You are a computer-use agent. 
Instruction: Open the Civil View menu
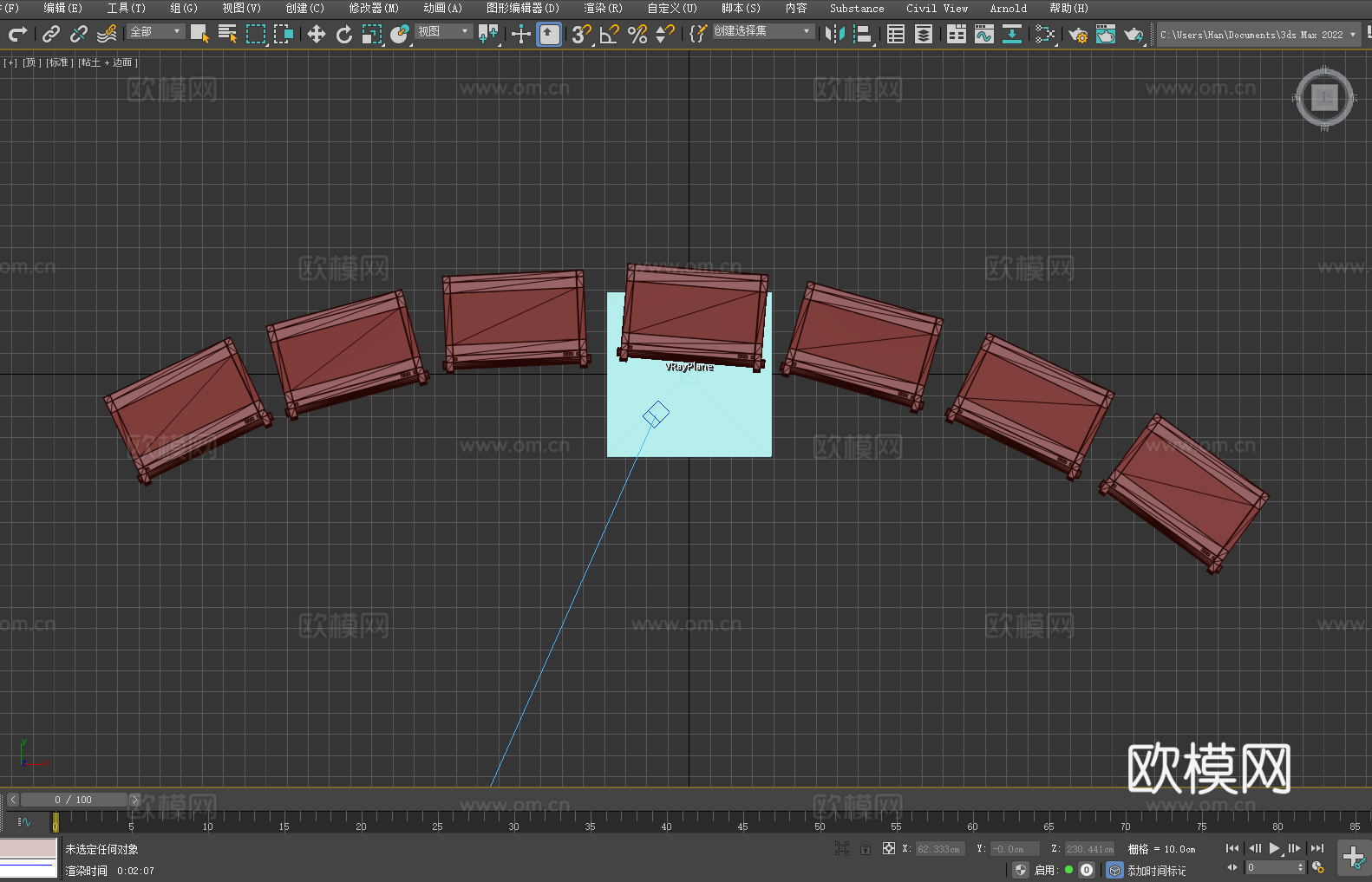tap(937, 8)
